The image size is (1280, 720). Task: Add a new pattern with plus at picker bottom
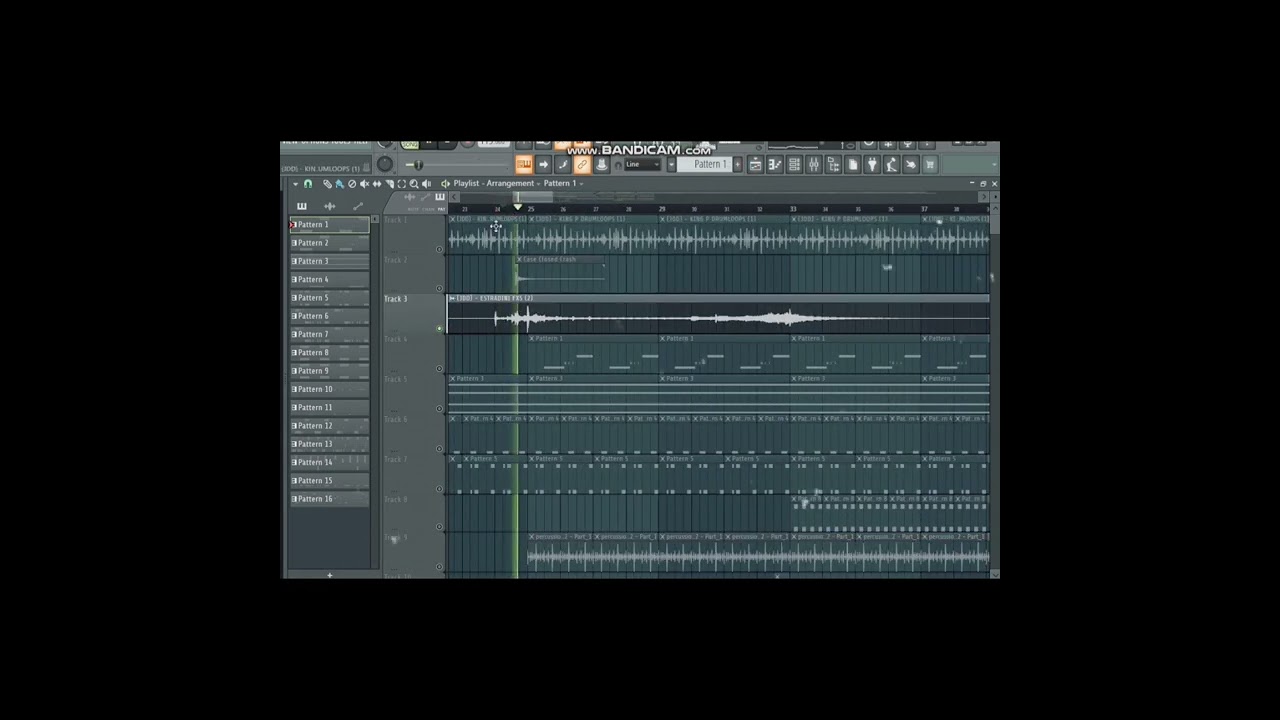click(x=329, y=575)
